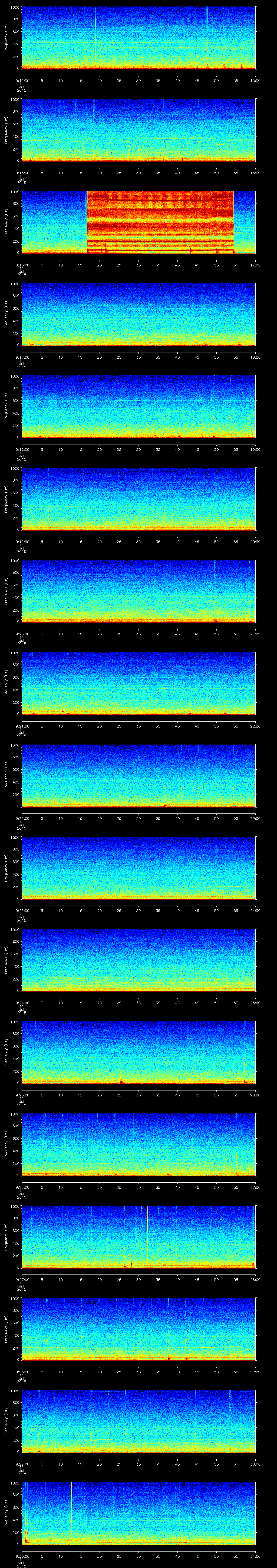This screenshot has width=277, height=1568.
Task: Click the spectrogram panel starting at 9:25:00
Action: point(138,1052)
